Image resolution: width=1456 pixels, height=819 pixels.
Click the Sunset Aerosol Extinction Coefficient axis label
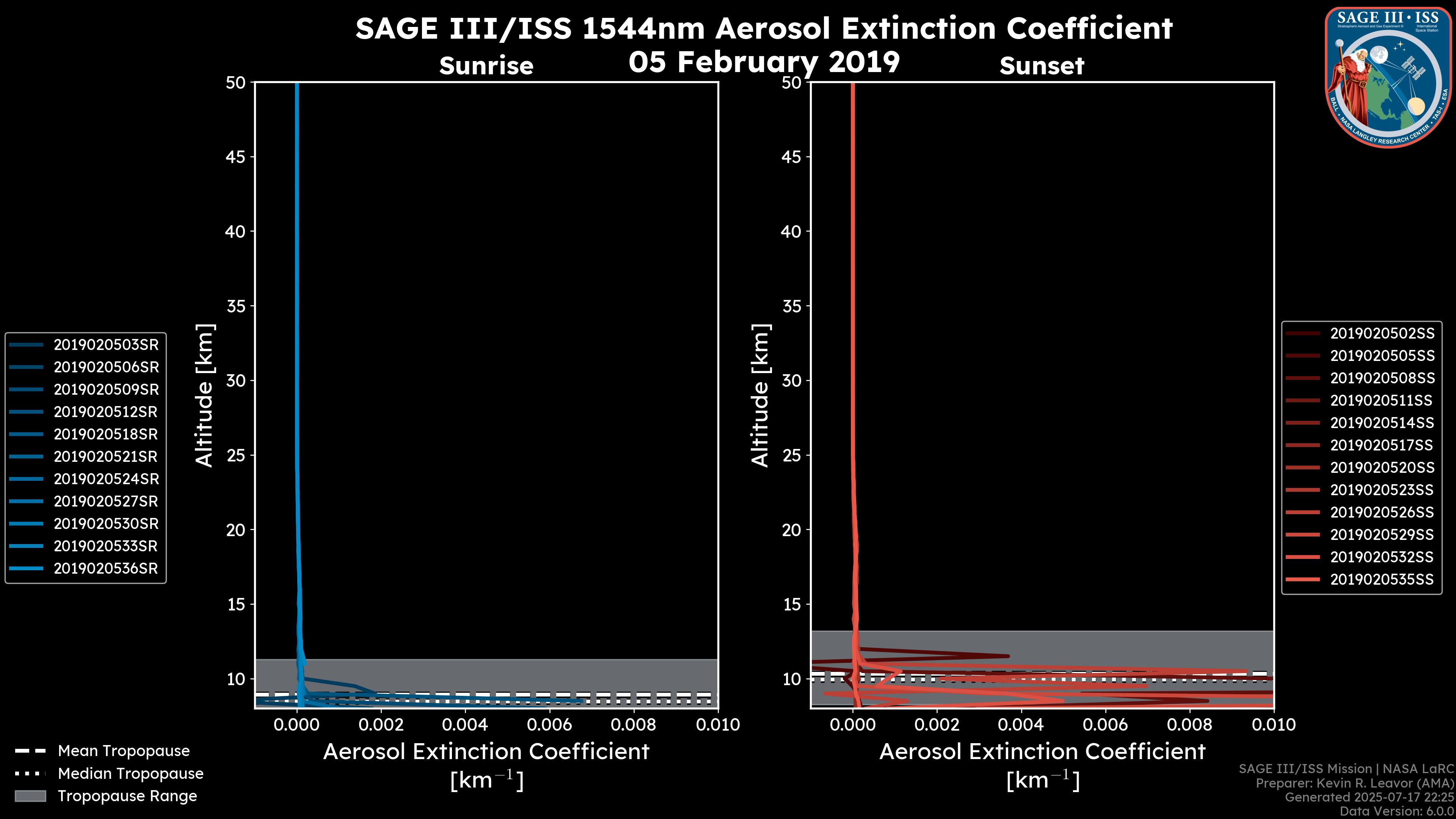pyautogui.click(x=1042, y=752)
